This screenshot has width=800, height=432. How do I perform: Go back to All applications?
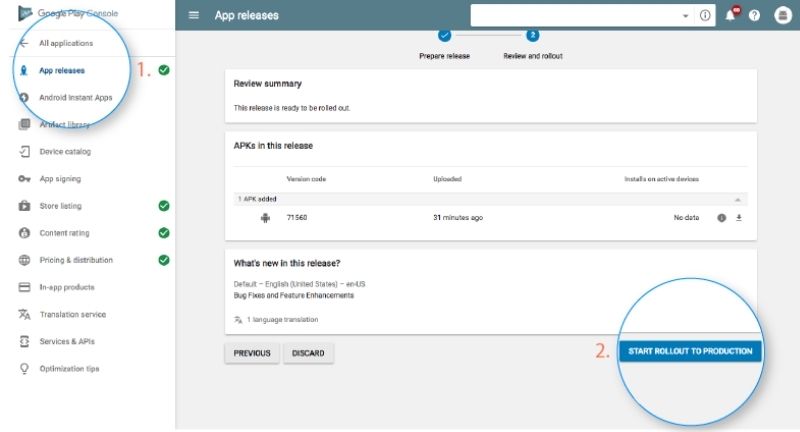(65, 43)
